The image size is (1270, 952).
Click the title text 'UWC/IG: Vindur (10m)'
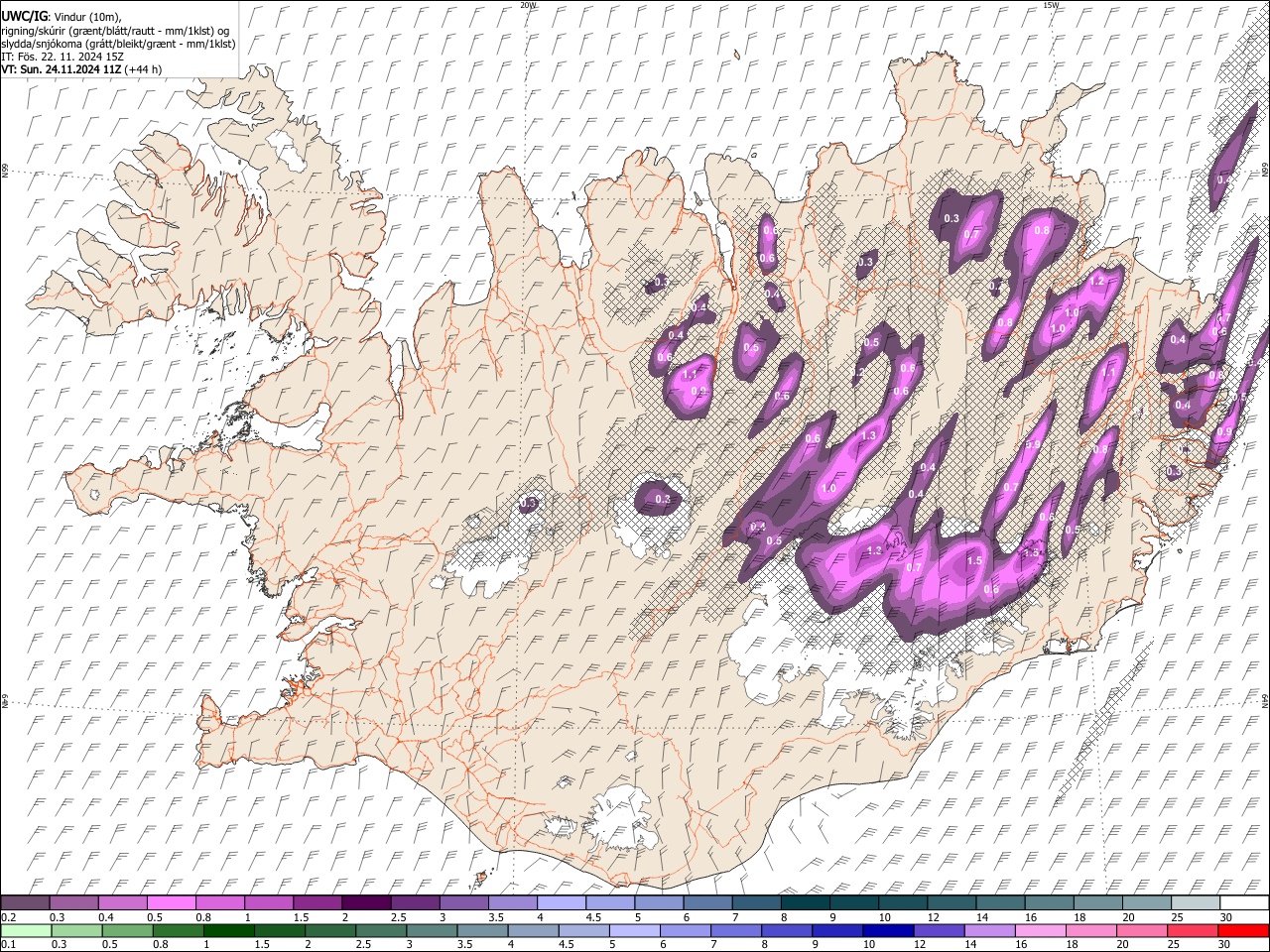click(x=62, y=17)
